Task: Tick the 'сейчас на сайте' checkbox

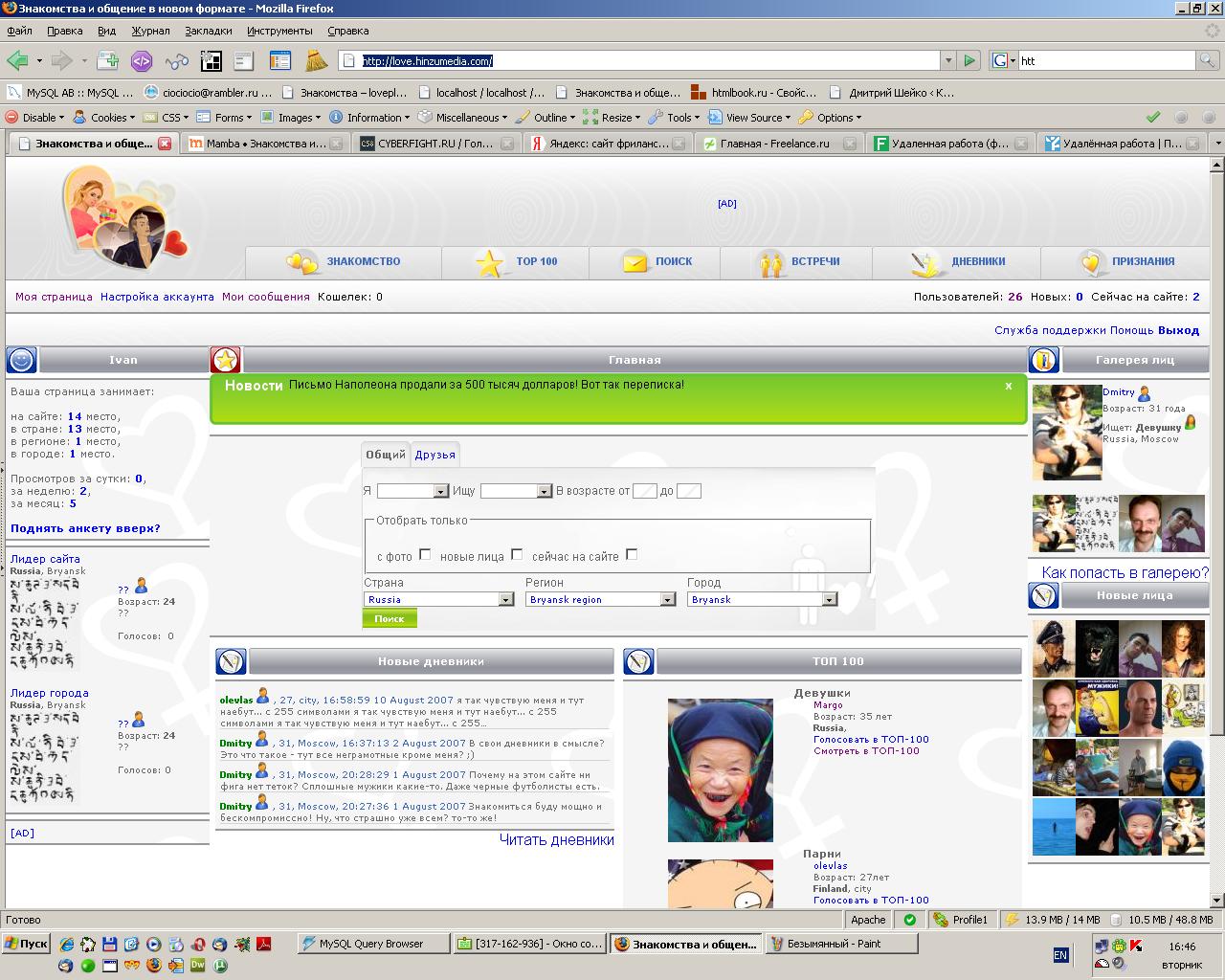Action: click(x=632, y=554)
